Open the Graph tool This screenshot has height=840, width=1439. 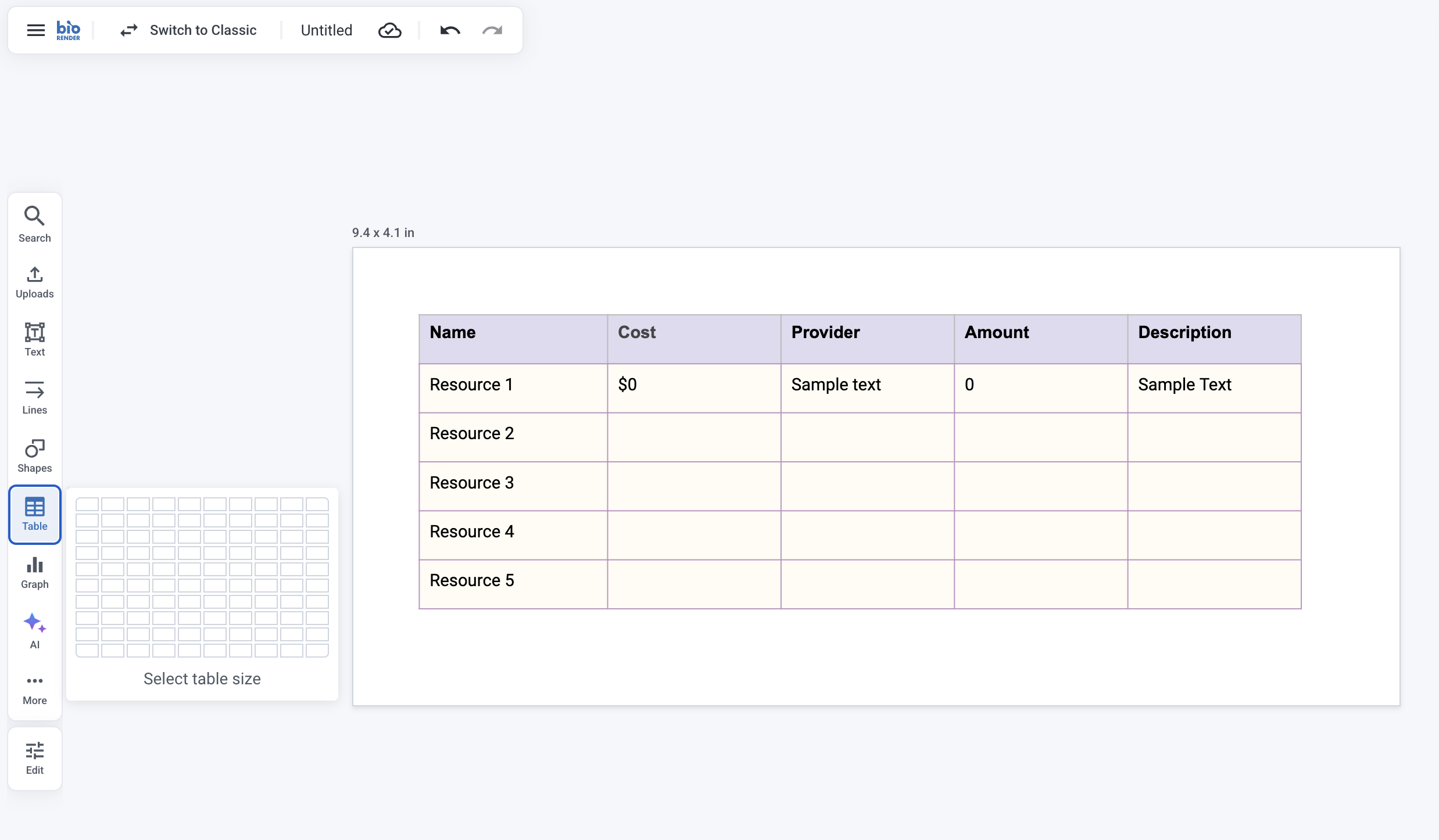click(35, 573)
